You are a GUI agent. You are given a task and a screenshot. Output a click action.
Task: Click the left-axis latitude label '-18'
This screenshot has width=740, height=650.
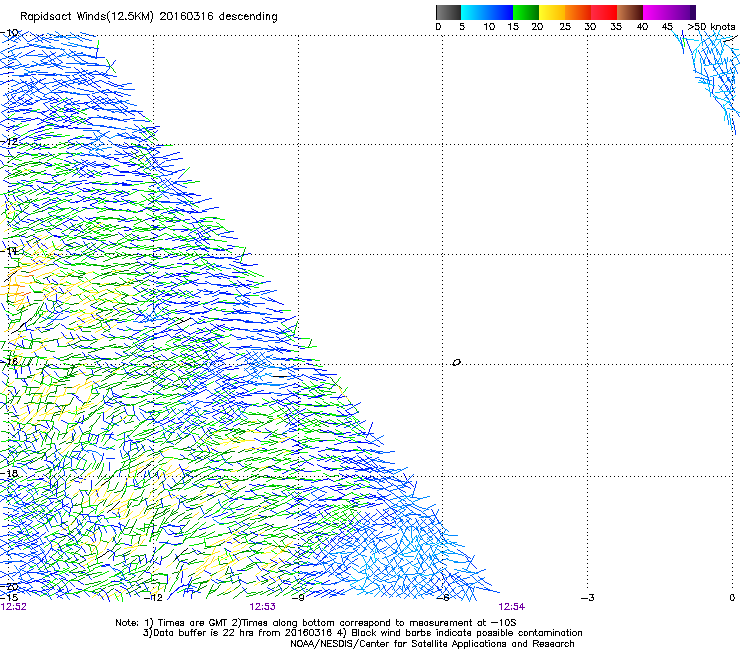coord(9,473)
